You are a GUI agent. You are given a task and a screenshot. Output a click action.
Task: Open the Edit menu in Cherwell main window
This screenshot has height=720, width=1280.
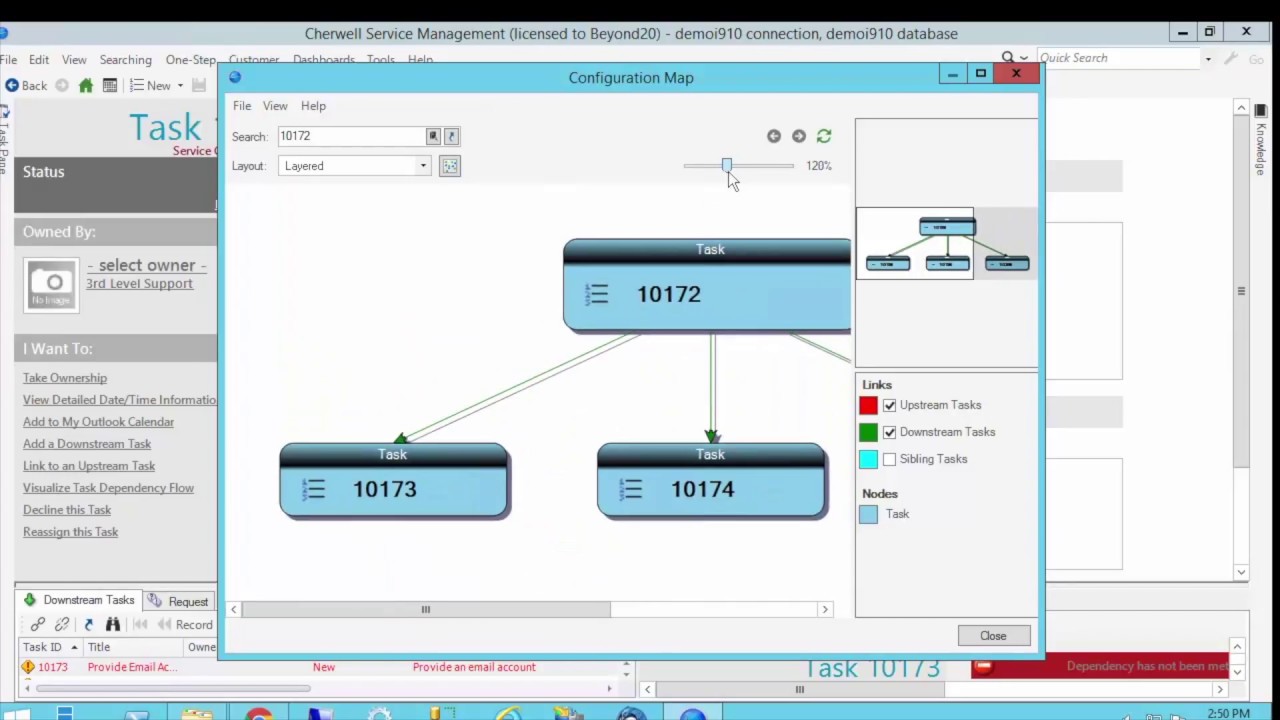click(39, 60)
